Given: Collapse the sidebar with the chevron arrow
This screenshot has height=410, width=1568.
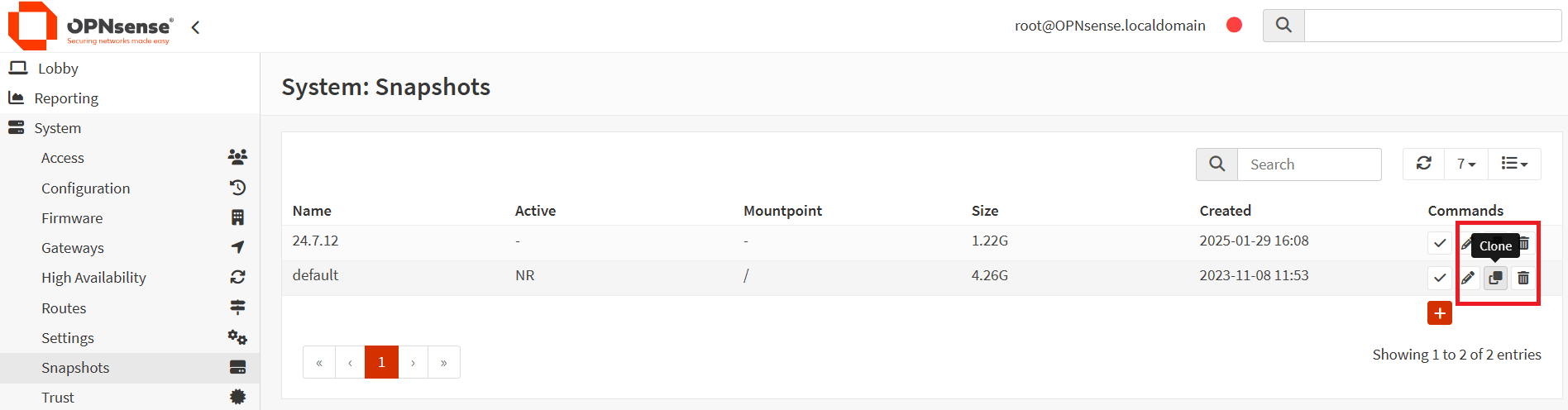Looking at the screenshot, I should pyautogui.click(x=195, y=27).
